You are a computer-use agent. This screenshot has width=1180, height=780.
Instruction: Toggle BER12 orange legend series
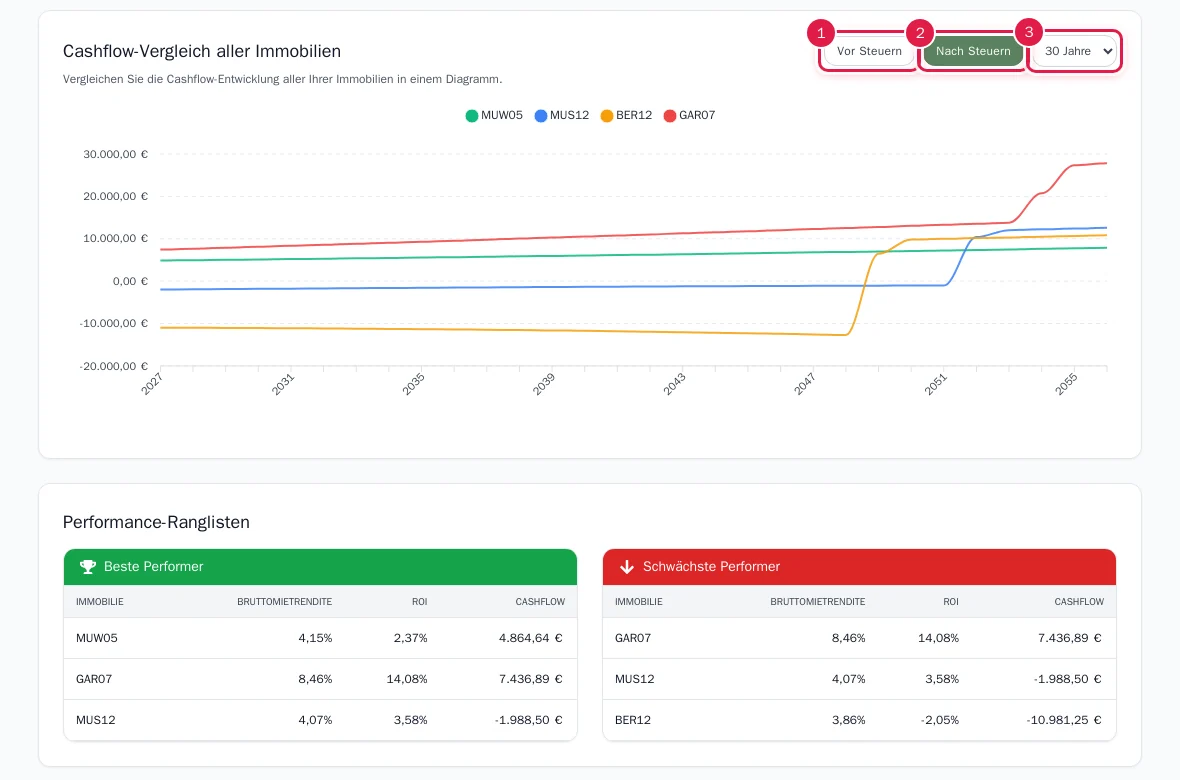626,115
